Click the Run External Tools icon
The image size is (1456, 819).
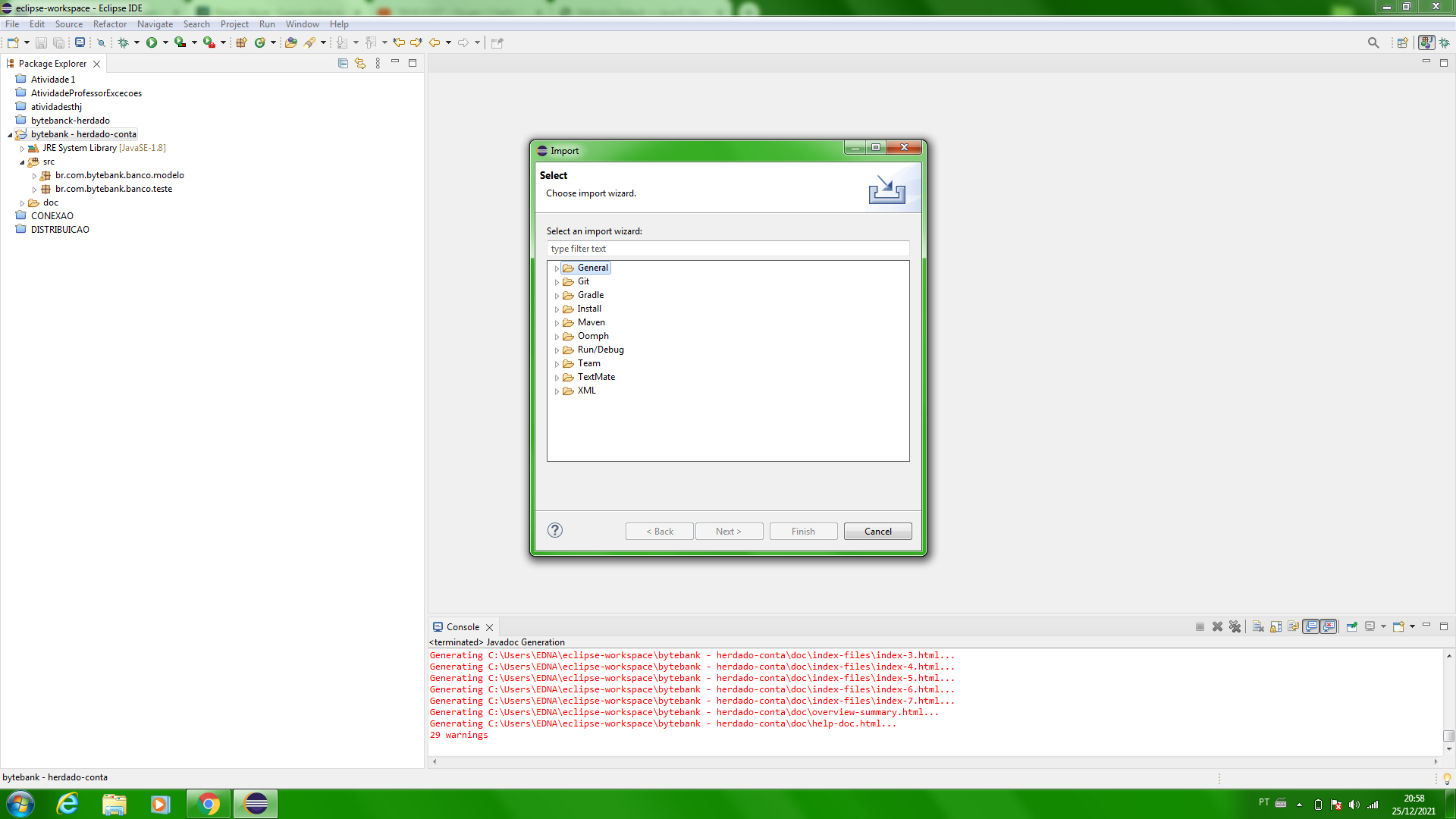click(209, 42)
